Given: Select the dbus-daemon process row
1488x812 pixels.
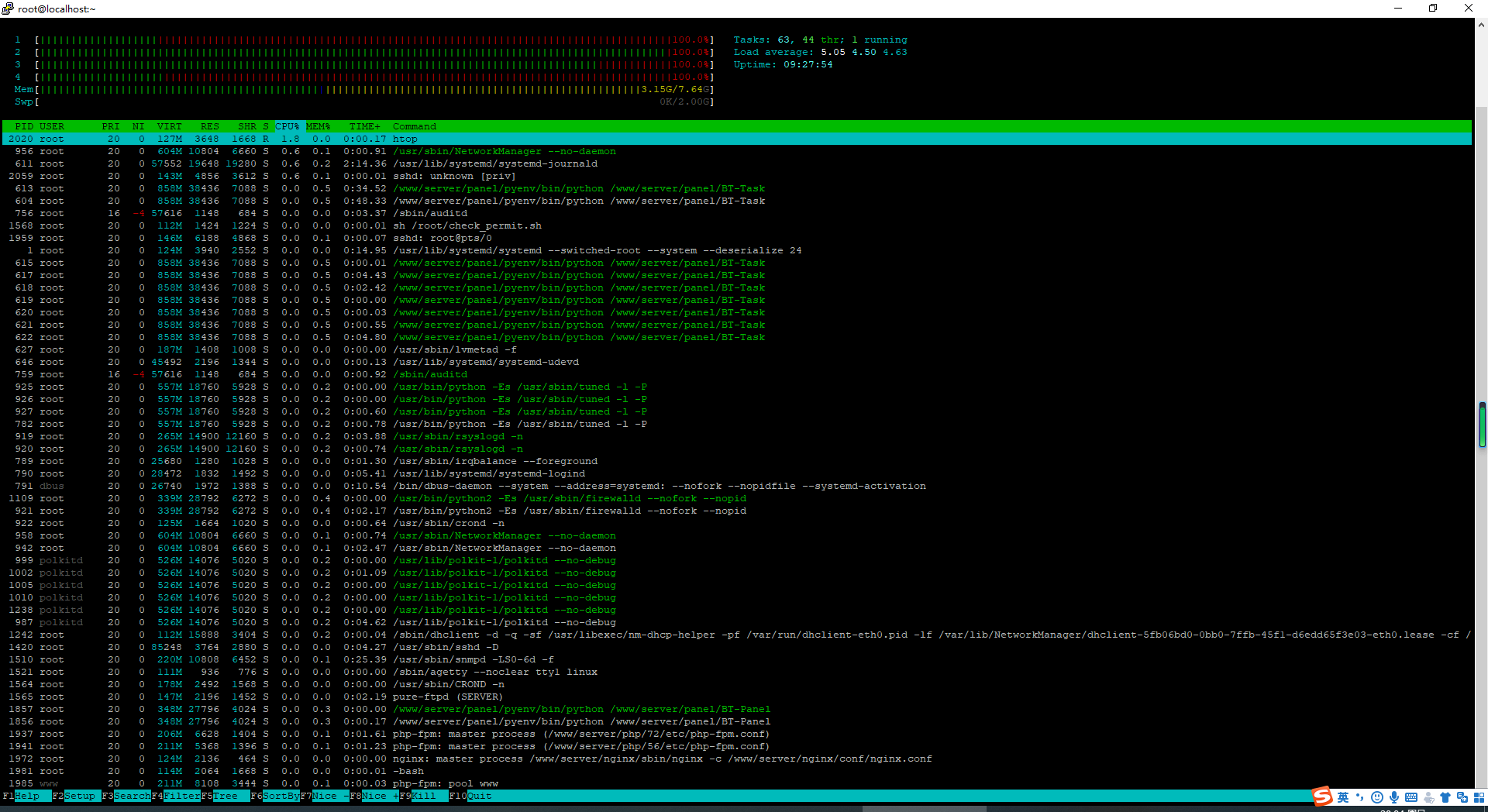Looking at the screenshot, I should coord(737,486).
